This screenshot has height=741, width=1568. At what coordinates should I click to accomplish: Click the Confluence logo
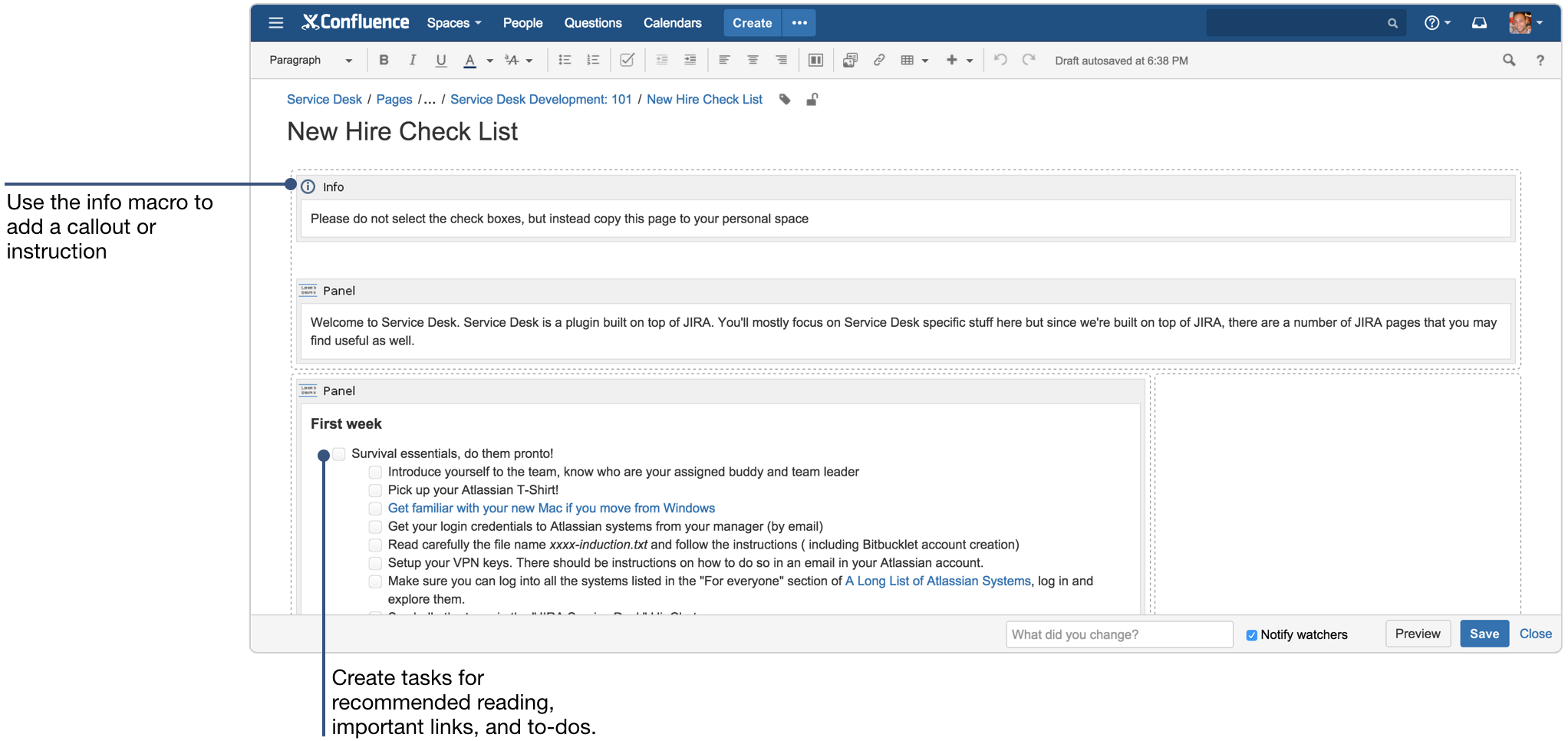tap(355, 22)
